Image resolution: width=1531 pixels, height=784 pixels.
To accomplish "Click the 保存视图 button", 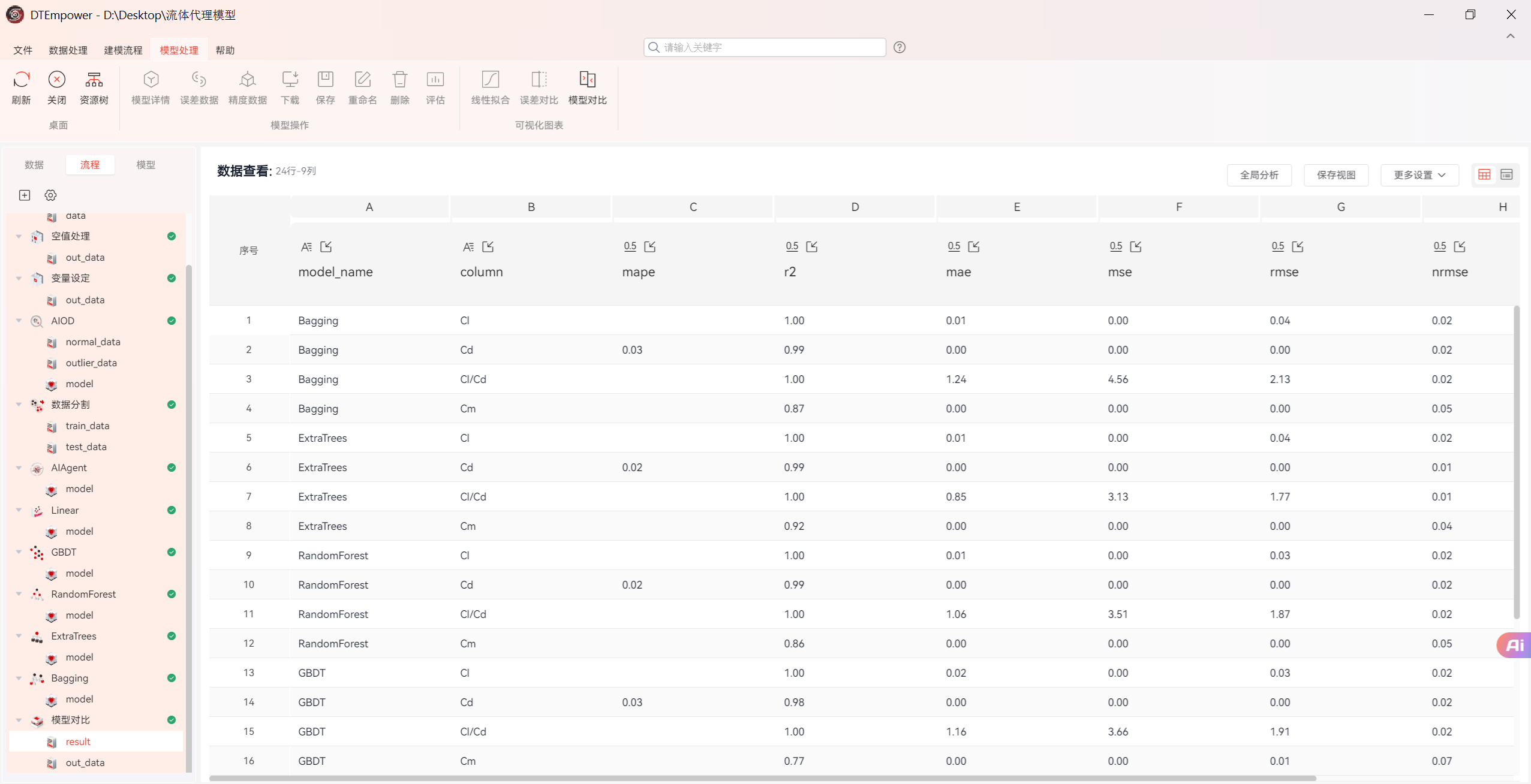I will pyautogui.click(x=1336, y=175).
